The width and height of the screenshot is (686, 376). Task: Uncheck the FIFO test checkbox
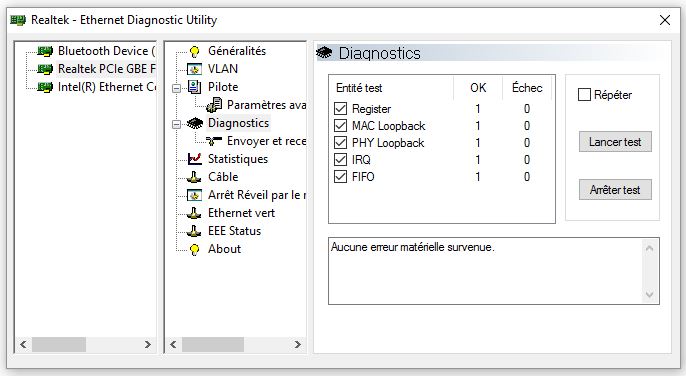340,177
